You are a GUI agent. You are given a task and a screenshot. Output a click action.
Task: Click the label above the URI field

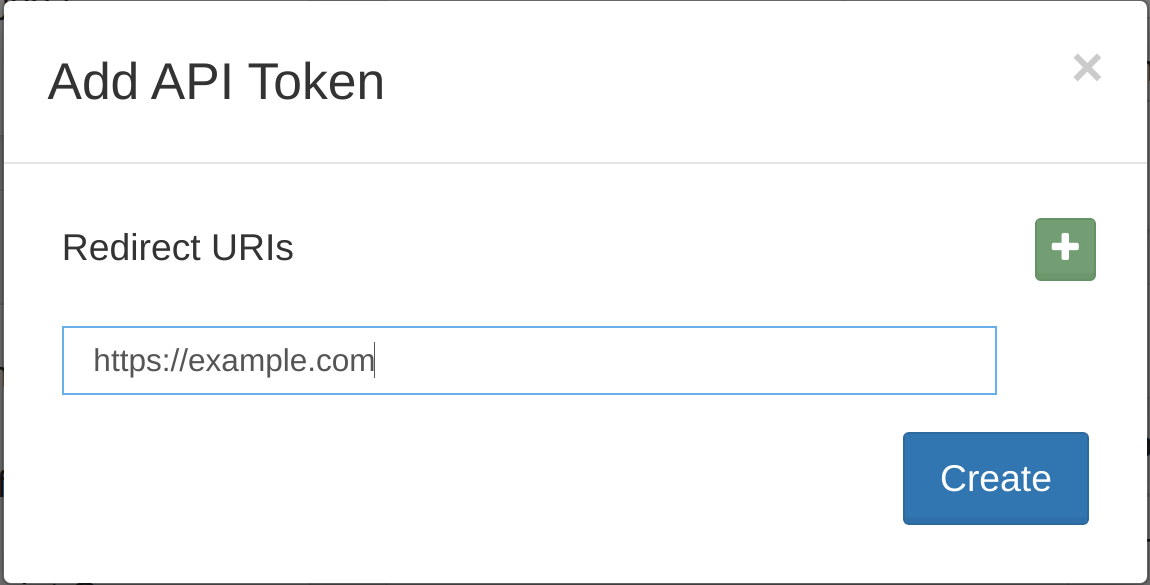[x=178, y=248]
